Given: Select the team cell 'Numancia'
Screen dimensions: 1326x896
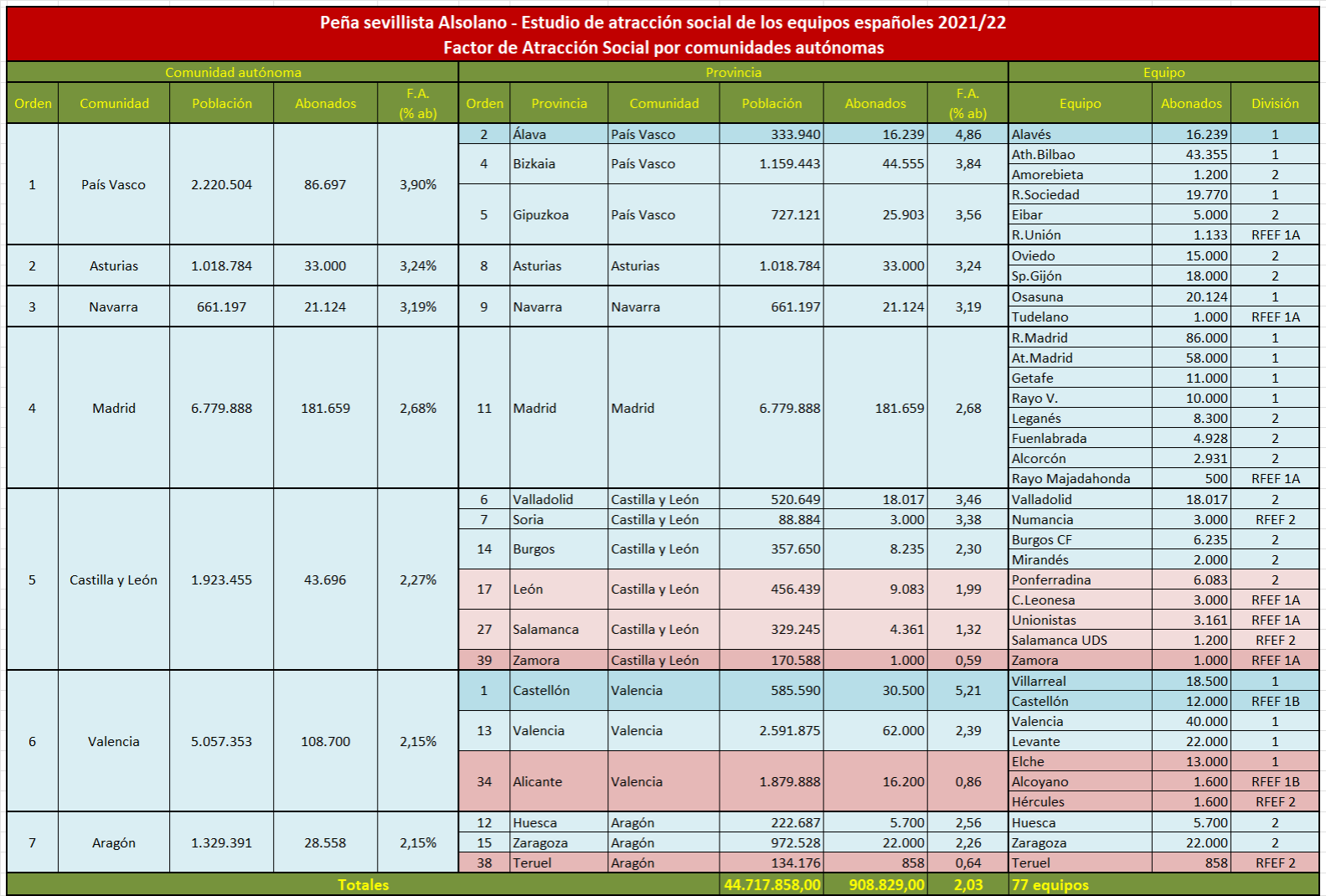Looking at the screenshot, I should pos(1081,519).
